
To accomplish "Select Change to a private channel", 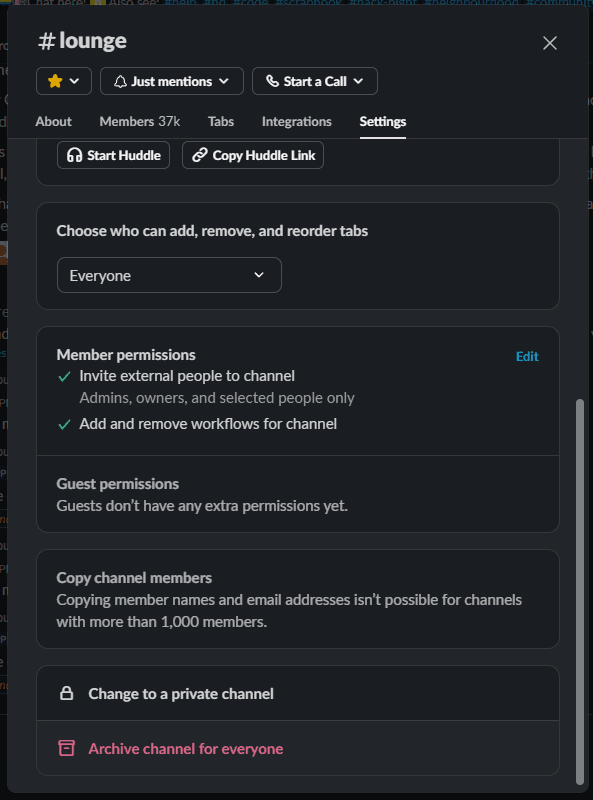I will (x=298, y=693).
